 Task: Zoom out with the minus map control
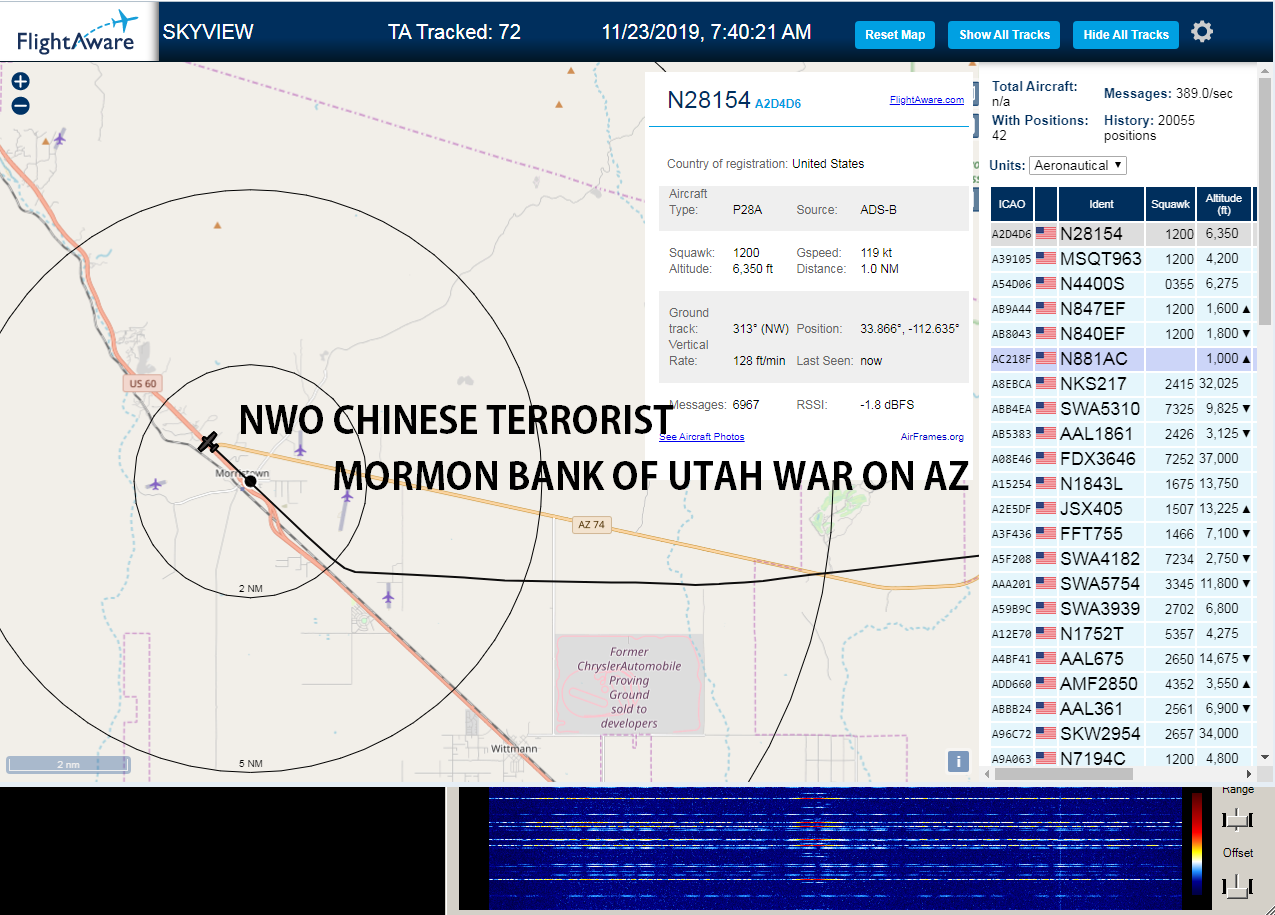20,106
